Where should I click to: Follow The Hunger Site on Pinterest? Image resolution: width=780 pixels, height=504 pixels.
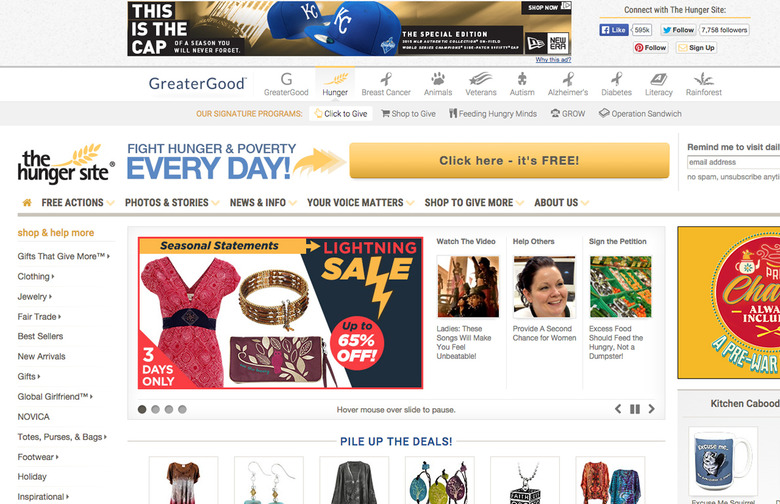(650, 48)
